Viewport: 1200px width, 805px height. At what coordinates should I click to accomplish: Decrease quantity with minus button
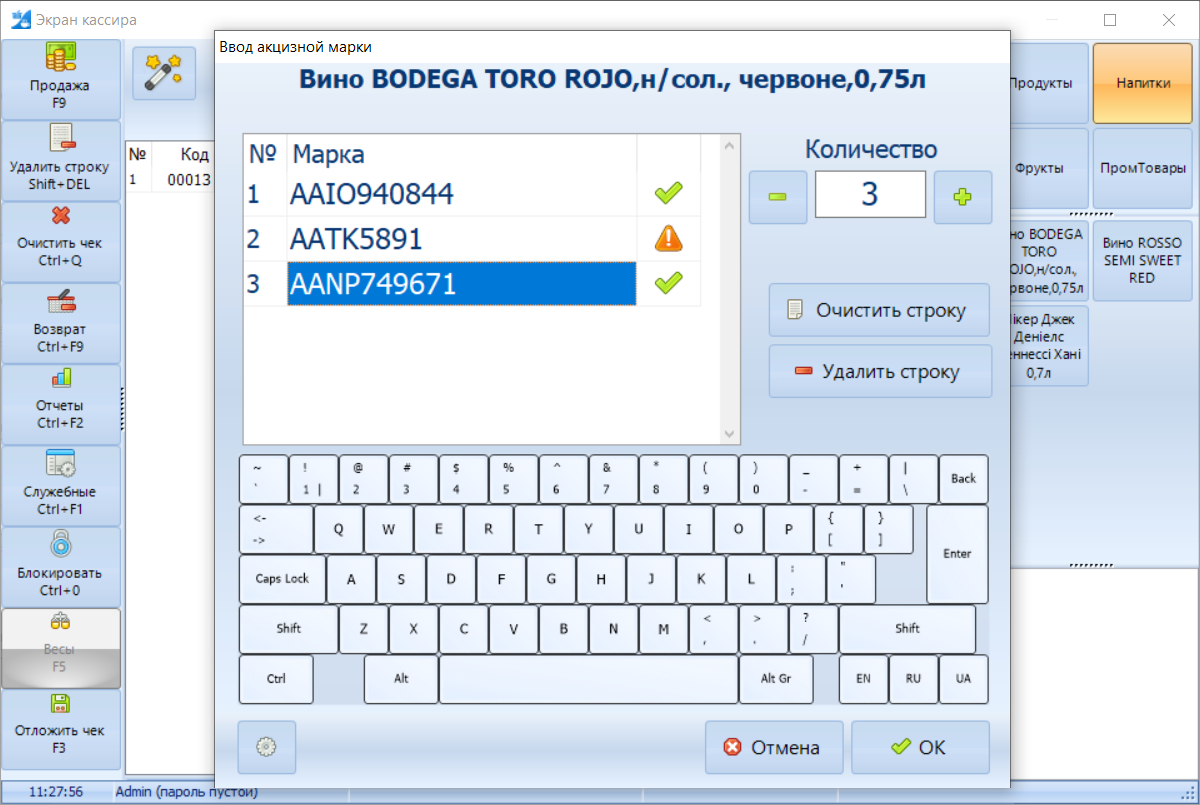[777, 197]
